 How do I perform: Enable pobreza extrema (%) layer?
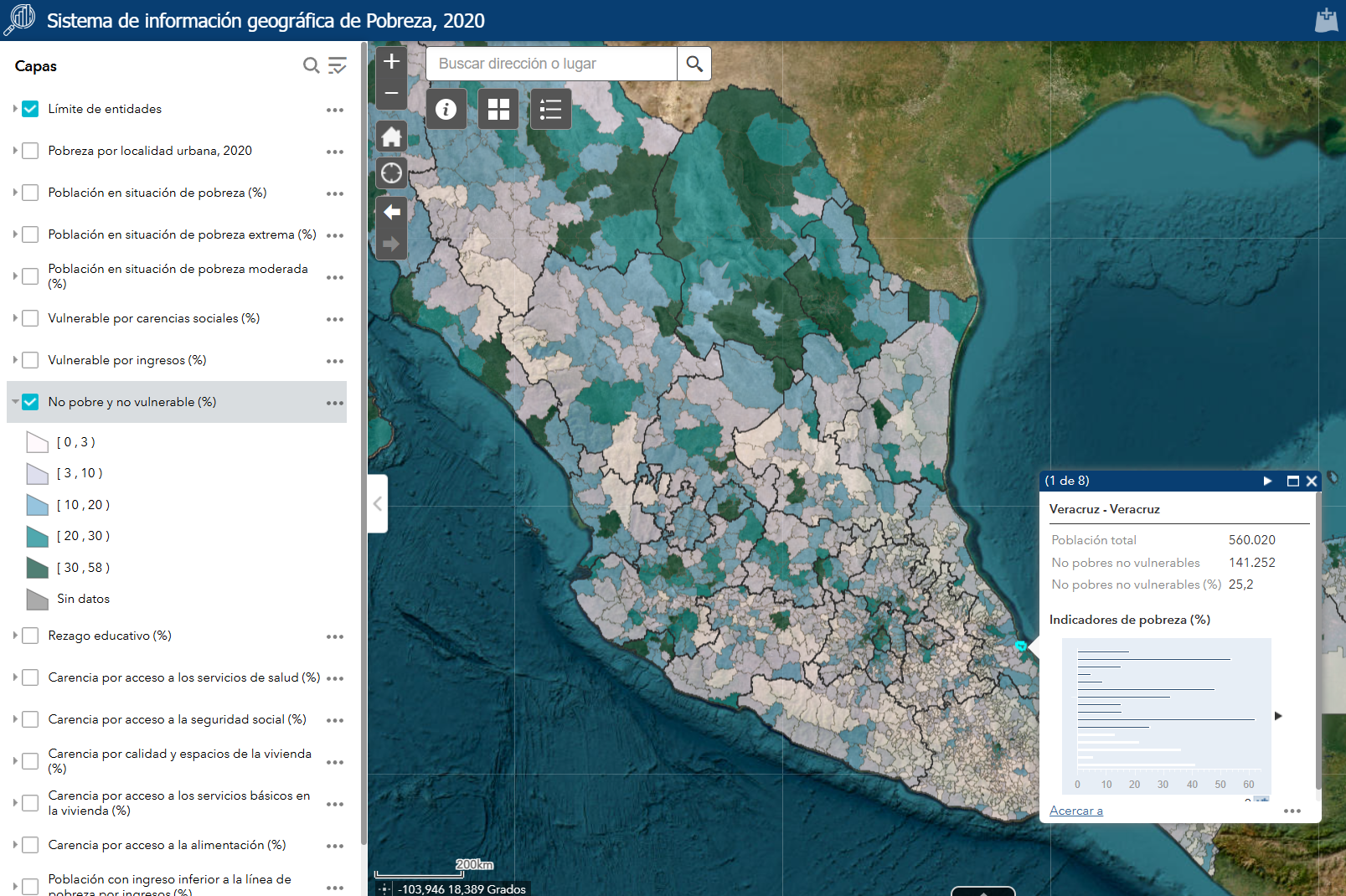coord(30,234)
